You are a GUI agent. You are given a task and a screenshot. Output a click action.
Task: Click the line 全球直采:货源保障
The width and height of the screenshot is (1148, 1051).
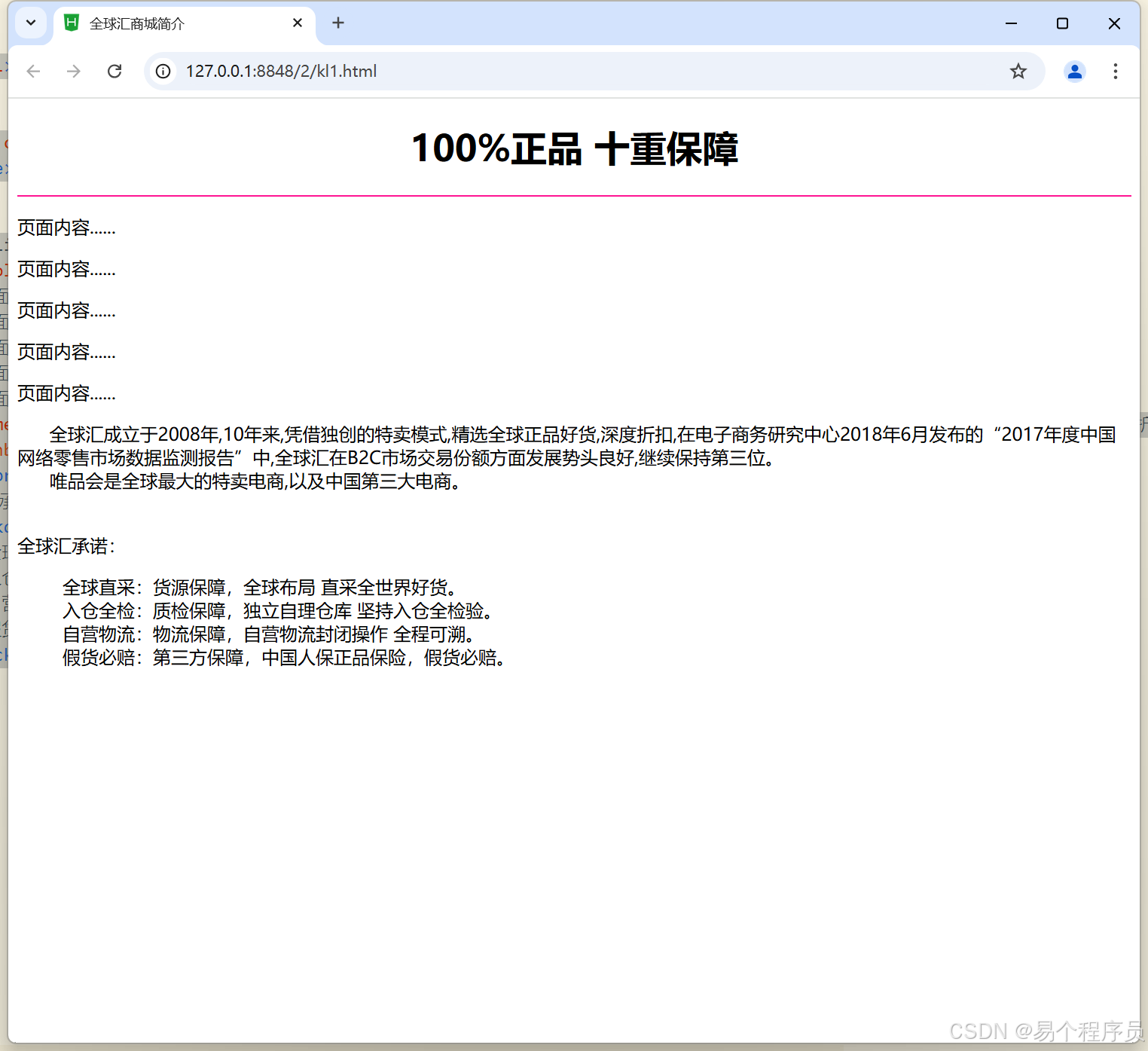pyautogui.click(x=260, y=588)
